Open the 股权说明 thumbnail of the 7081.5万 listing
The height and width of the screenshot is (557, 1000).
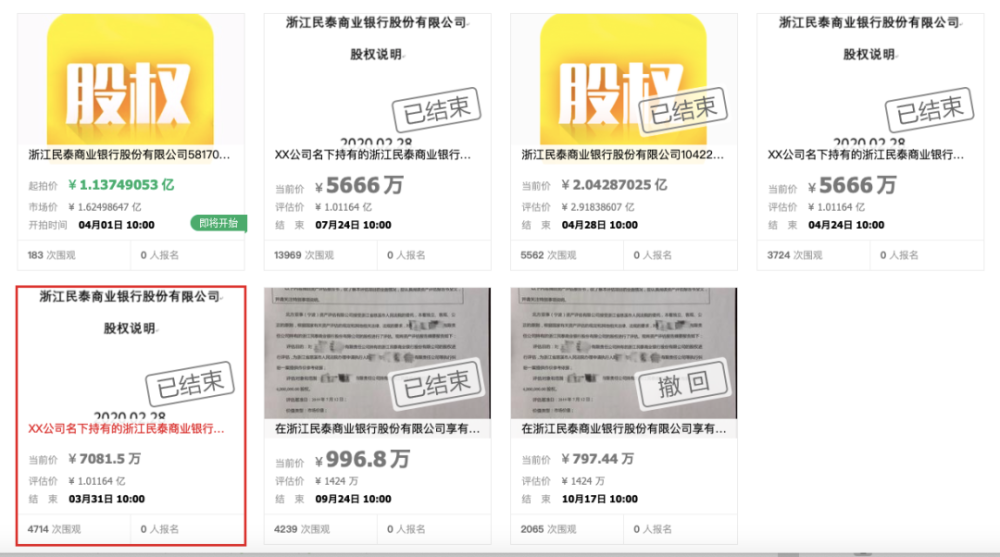pos(131,353)
